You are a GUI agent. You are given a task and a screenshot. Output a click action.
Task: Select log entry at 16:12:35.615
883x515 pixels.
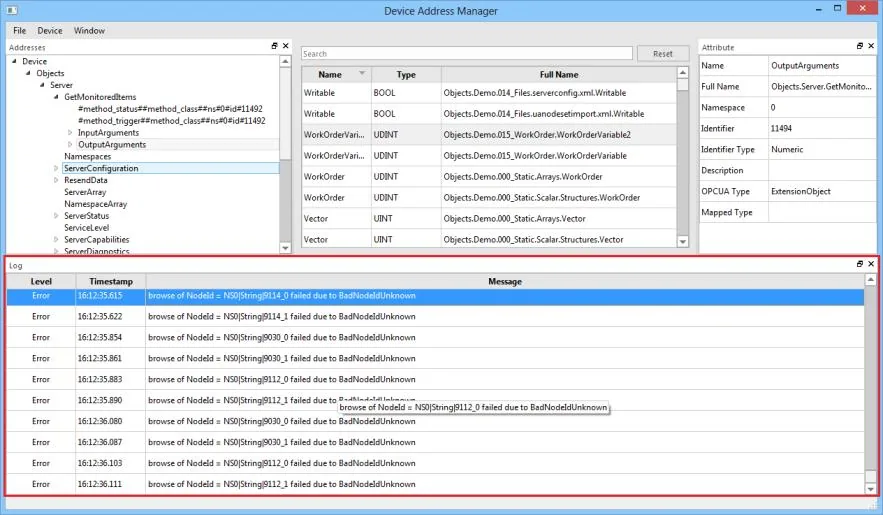[x=435, y=296]
